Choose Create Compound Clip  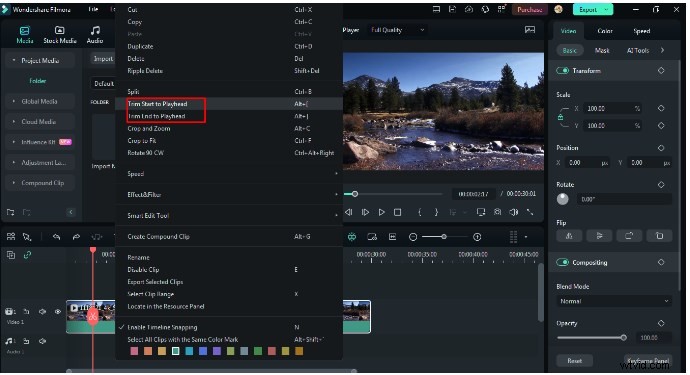(229, 236)
